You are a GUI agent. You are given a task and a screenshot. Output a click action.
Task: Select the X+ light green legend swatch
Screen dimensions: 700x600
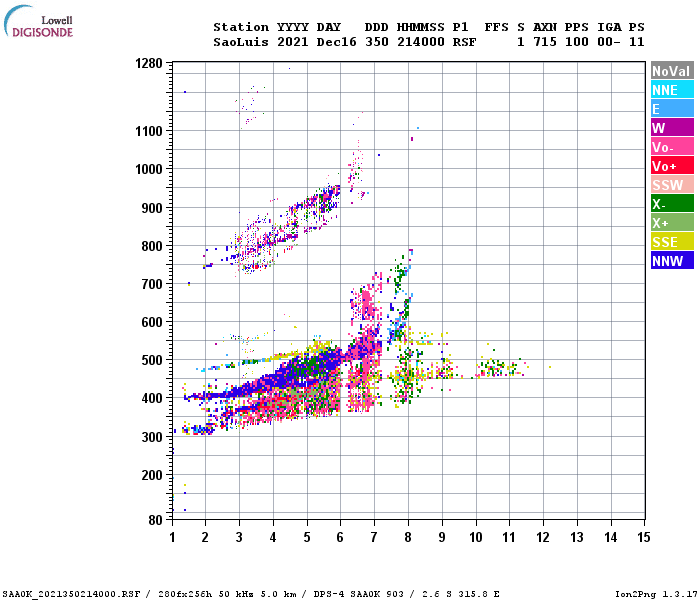coord(672,223)
